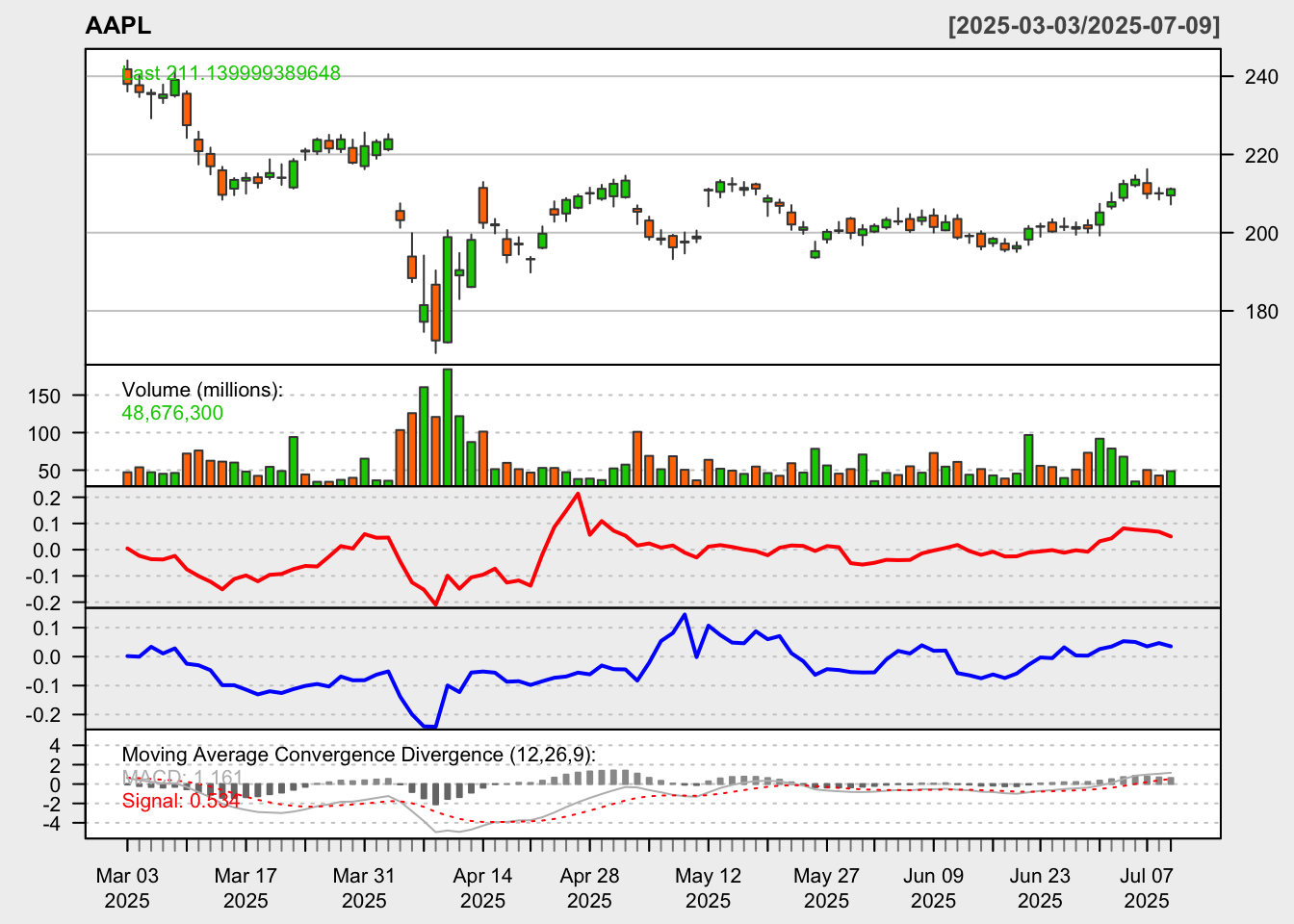Click the May 12 2025 date label
The width and height of the screenshot is (1294, 924).
pos(708,887)
